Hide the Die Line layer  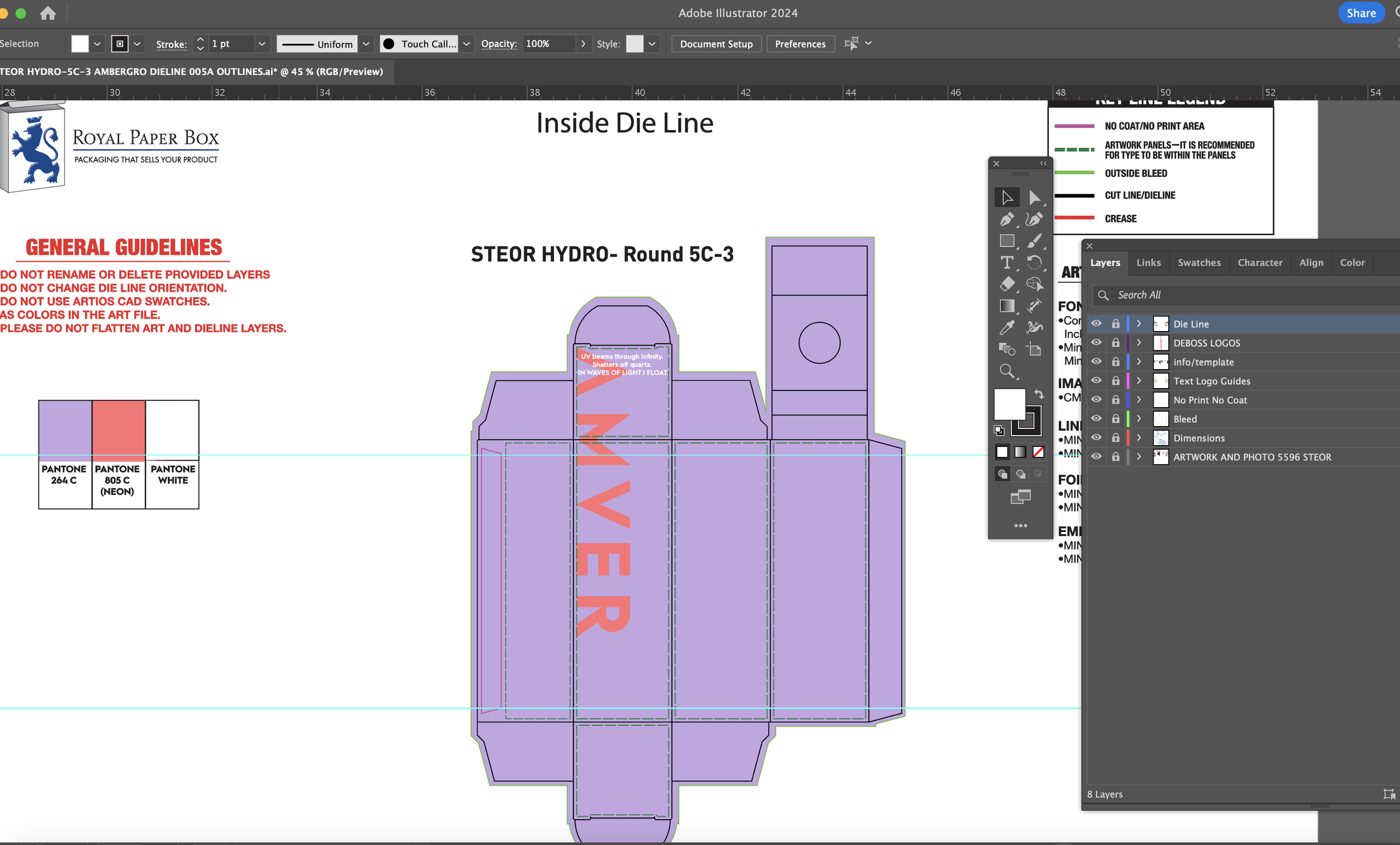tap(1096, 323)
